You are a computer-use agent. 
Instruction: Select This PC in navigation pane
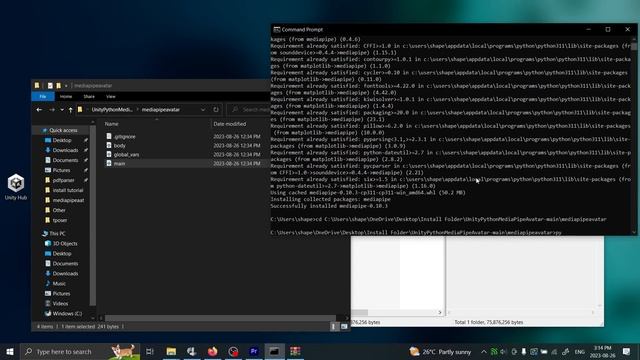pyautogui.click(x=57, y=234)
